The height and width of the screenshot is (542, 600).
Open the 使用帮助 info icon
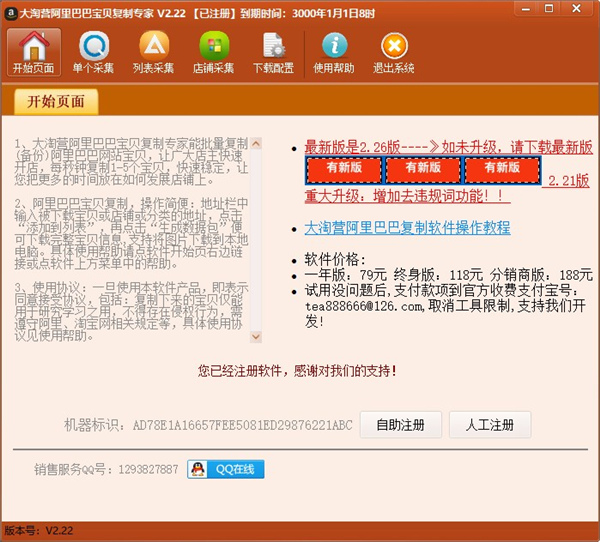(x=334, y=52)
